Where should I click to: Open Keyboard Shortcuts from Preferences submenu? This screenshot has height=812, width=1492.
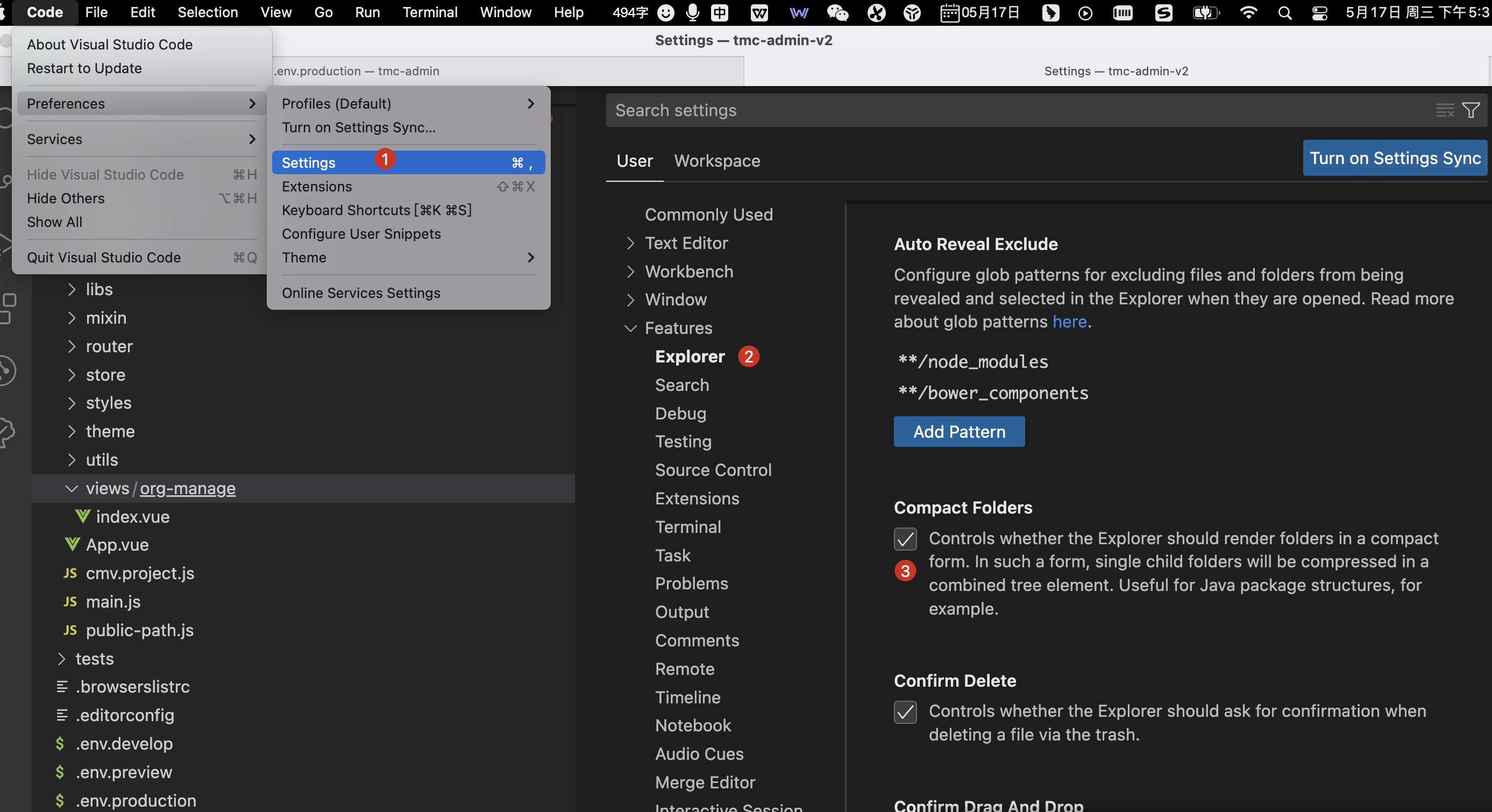(x=408, y=210)
